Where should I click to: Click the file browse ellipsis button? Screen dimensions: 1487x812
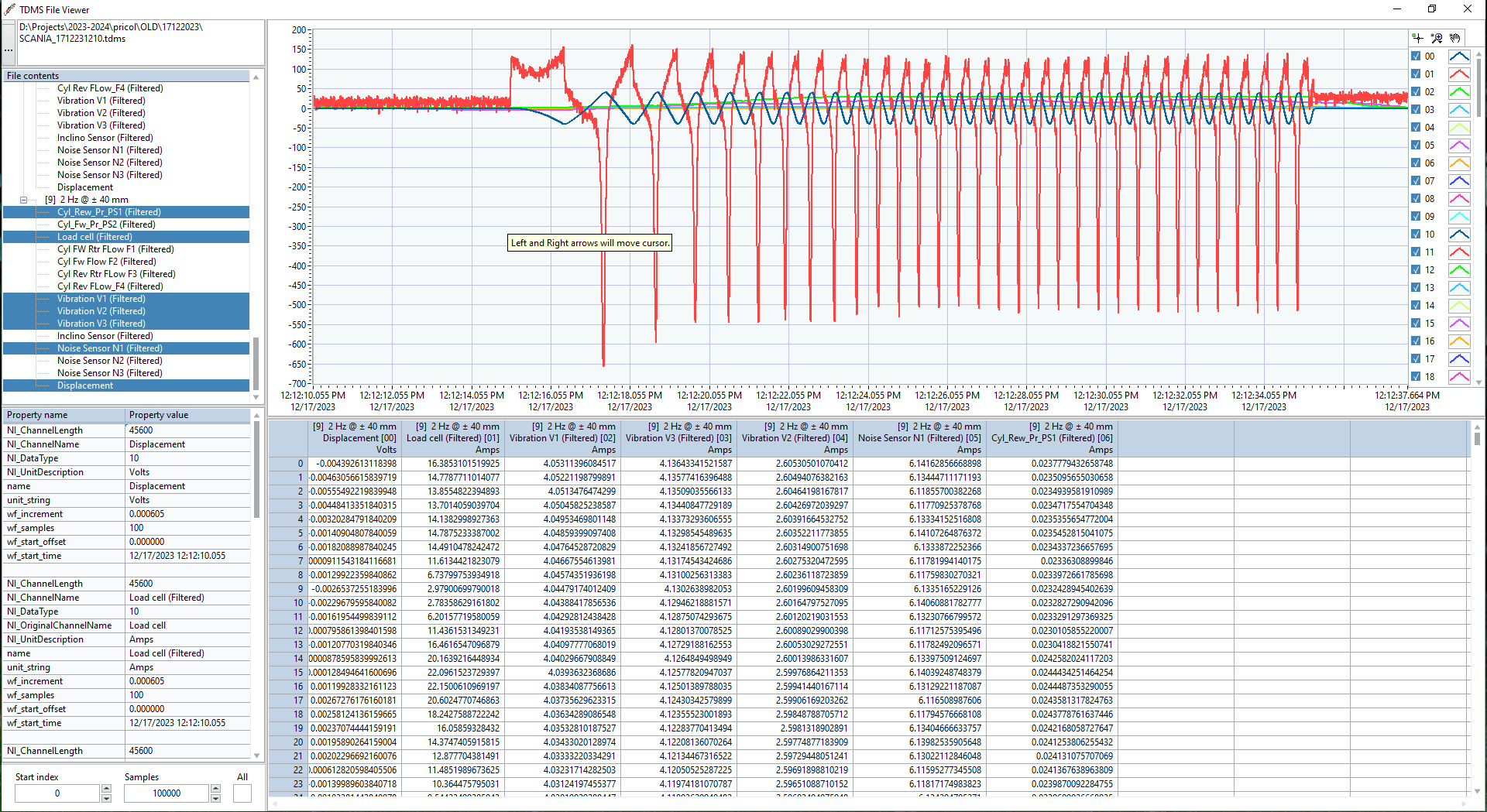click(9, 43)
